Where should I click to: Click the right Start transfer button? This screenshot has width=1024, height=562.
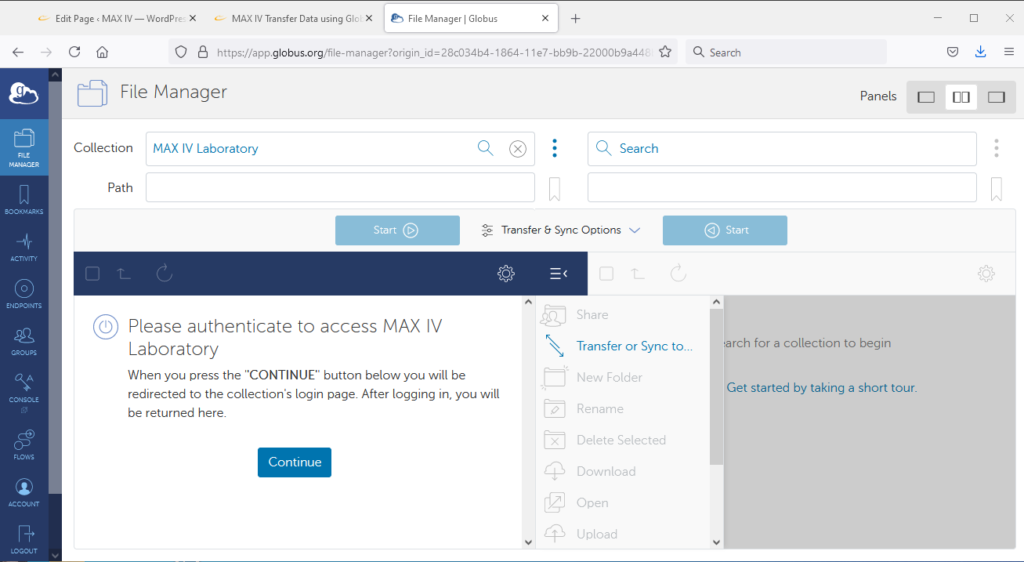pos(725,230)
